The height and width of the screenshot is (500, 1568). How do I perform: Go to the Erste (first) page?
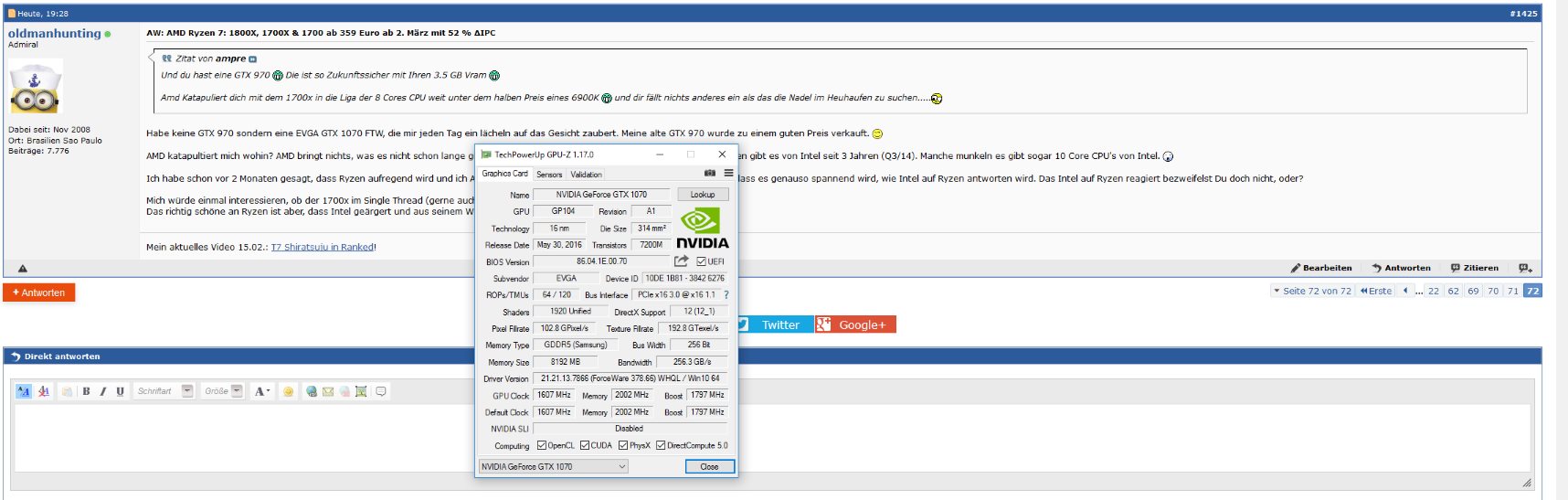[x=1376, y=291]
